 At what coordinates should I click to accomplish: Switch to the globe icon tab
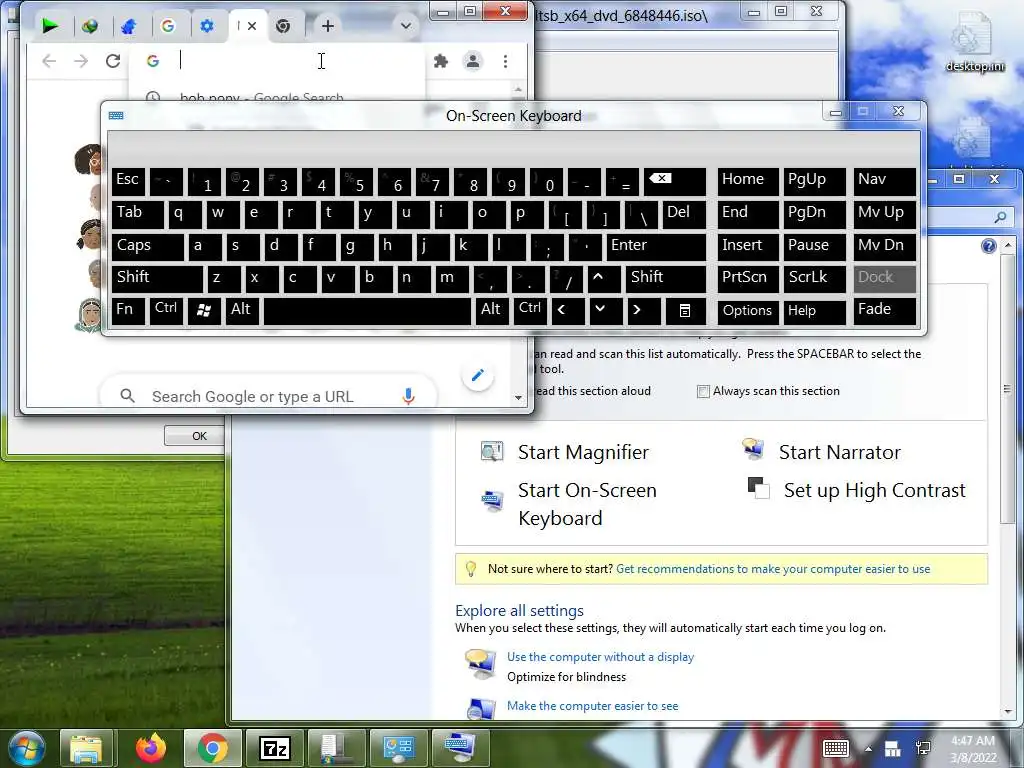click(89, 26)
